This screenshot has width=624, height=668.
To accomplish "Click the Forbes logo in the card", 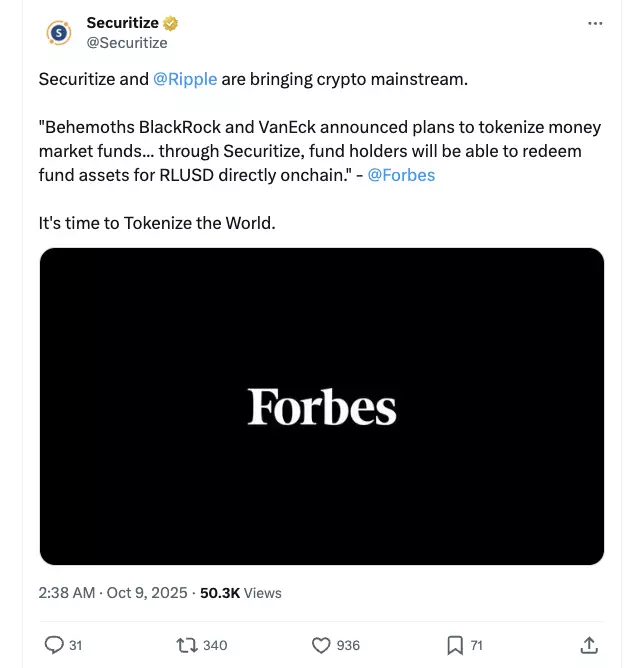I will (322, 407).
